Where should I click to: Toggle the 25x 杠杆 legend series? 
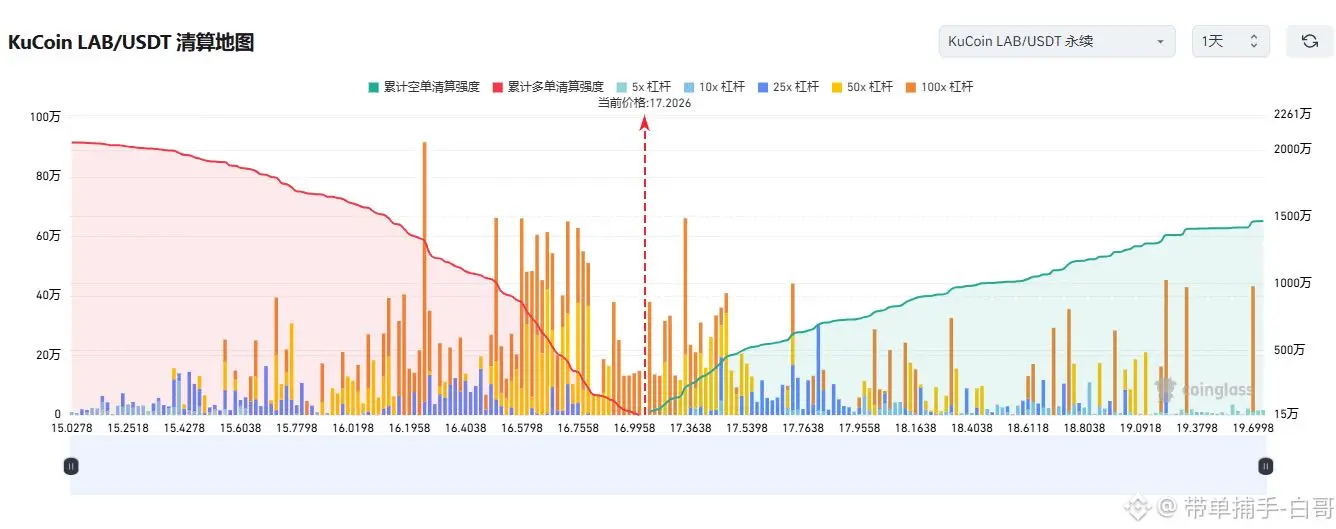point(789,87)
